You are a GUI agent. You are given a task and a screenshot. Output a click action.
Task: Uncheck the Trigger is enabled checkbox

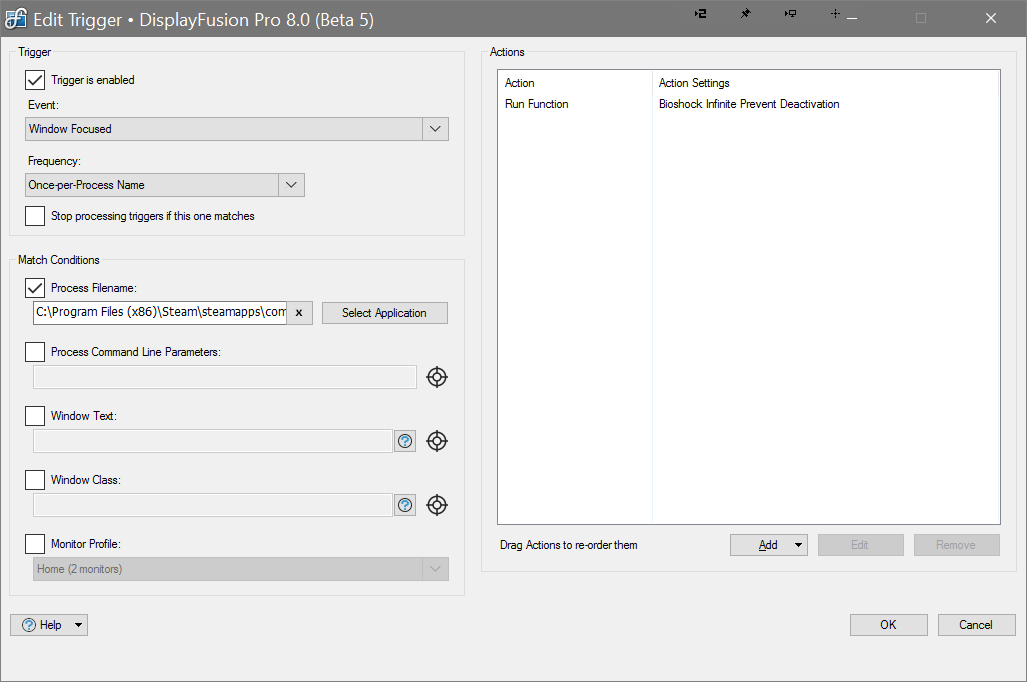pyautogui.click(x=35, y=80)
